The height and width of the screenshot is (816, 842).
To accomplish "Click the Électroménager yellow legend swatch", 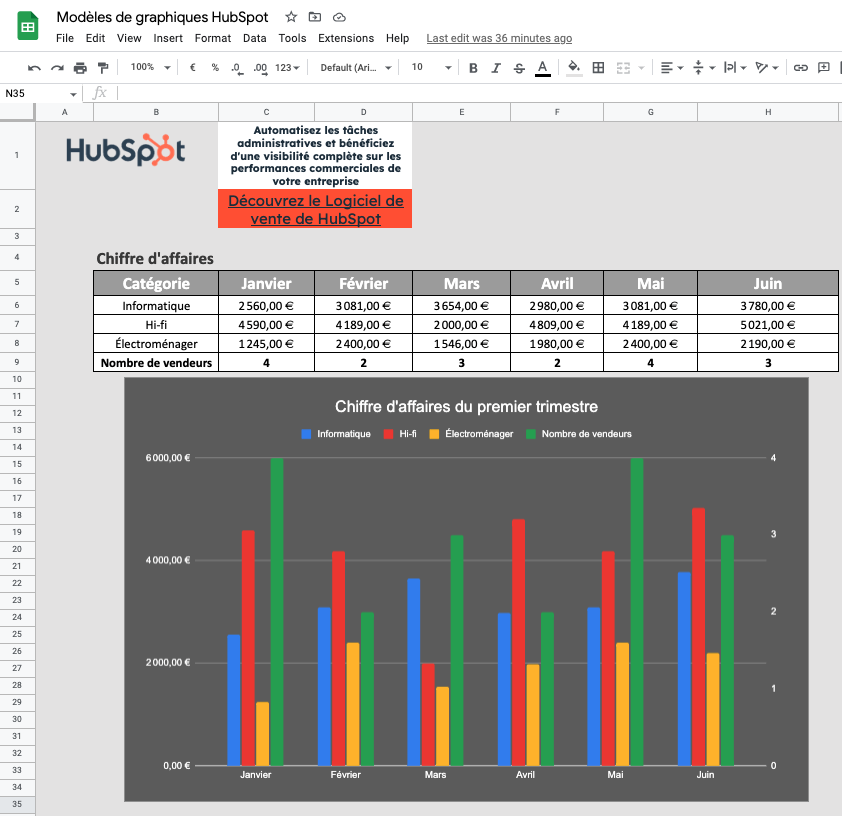I will click(434, 434).
